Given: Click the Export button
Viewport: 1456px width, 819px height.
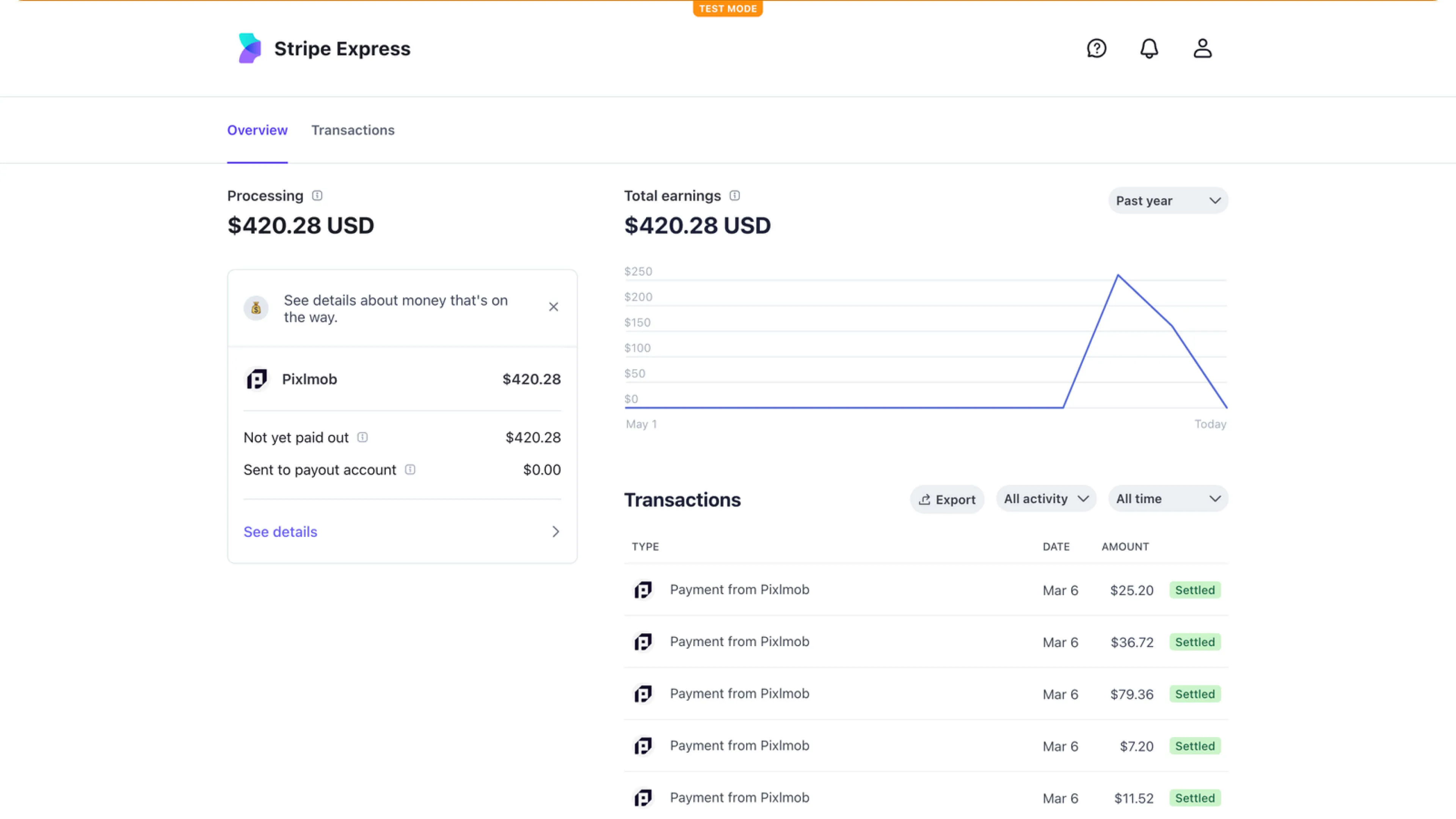Looking at the screenshot, I should (x=947, y=500).
